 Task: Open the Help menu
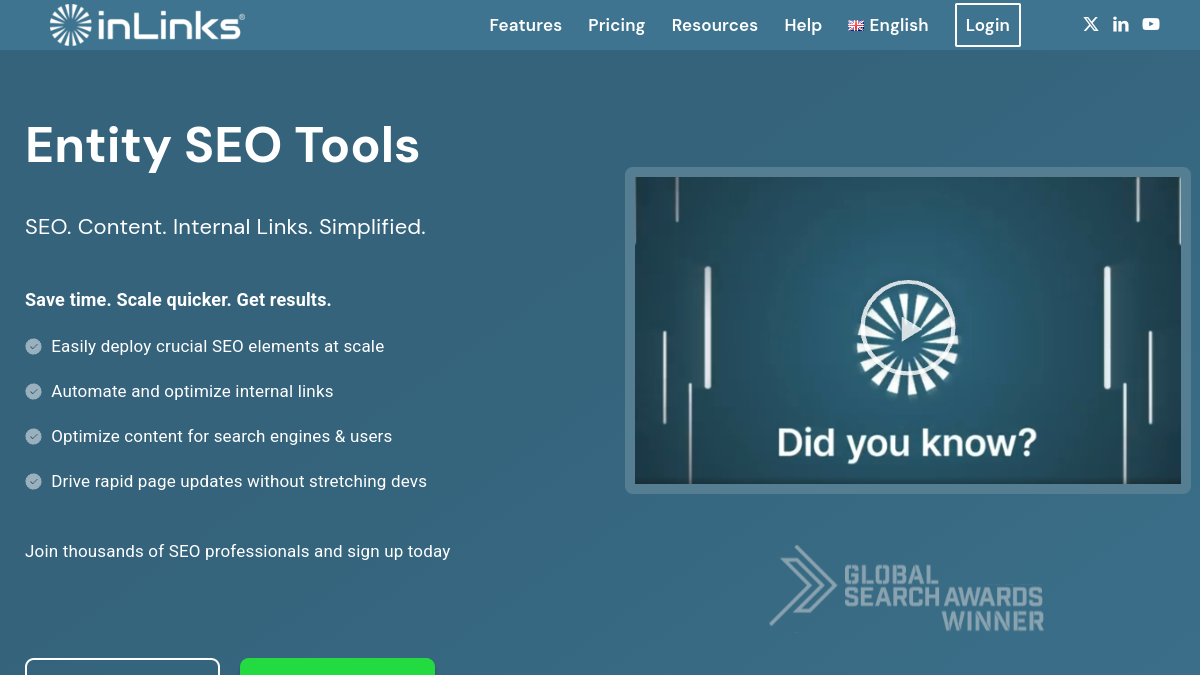[803, 25]
